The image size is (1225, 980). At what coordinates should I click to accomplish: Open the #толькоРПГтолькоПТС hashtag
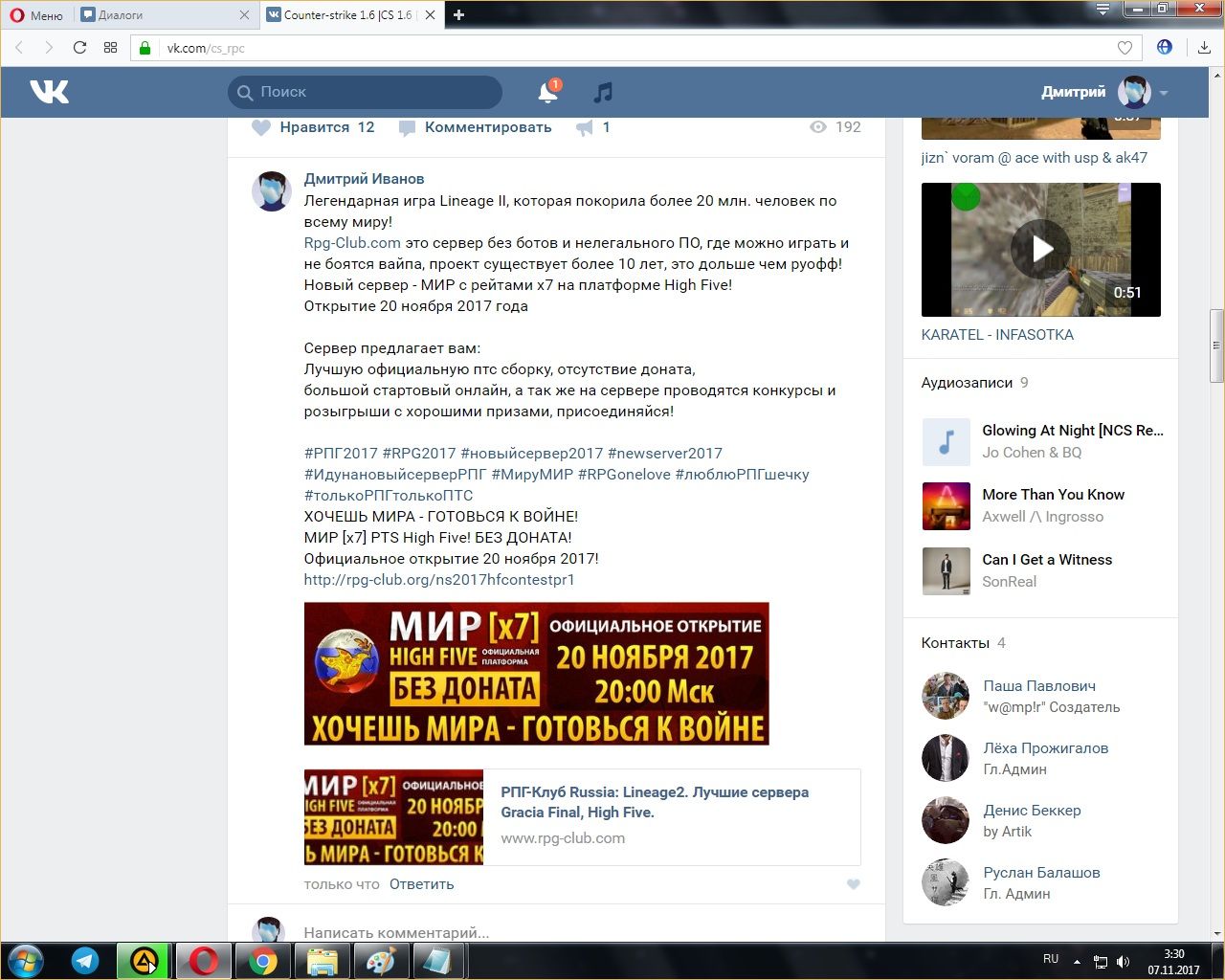coord(389,496)
